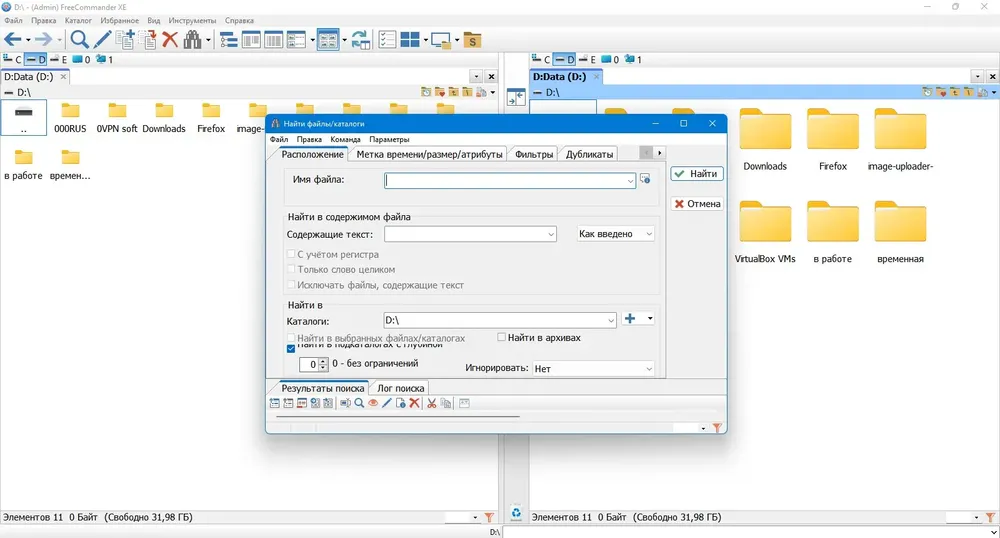Select the 'VirtualBox VMs' folder in right panel

765,232
